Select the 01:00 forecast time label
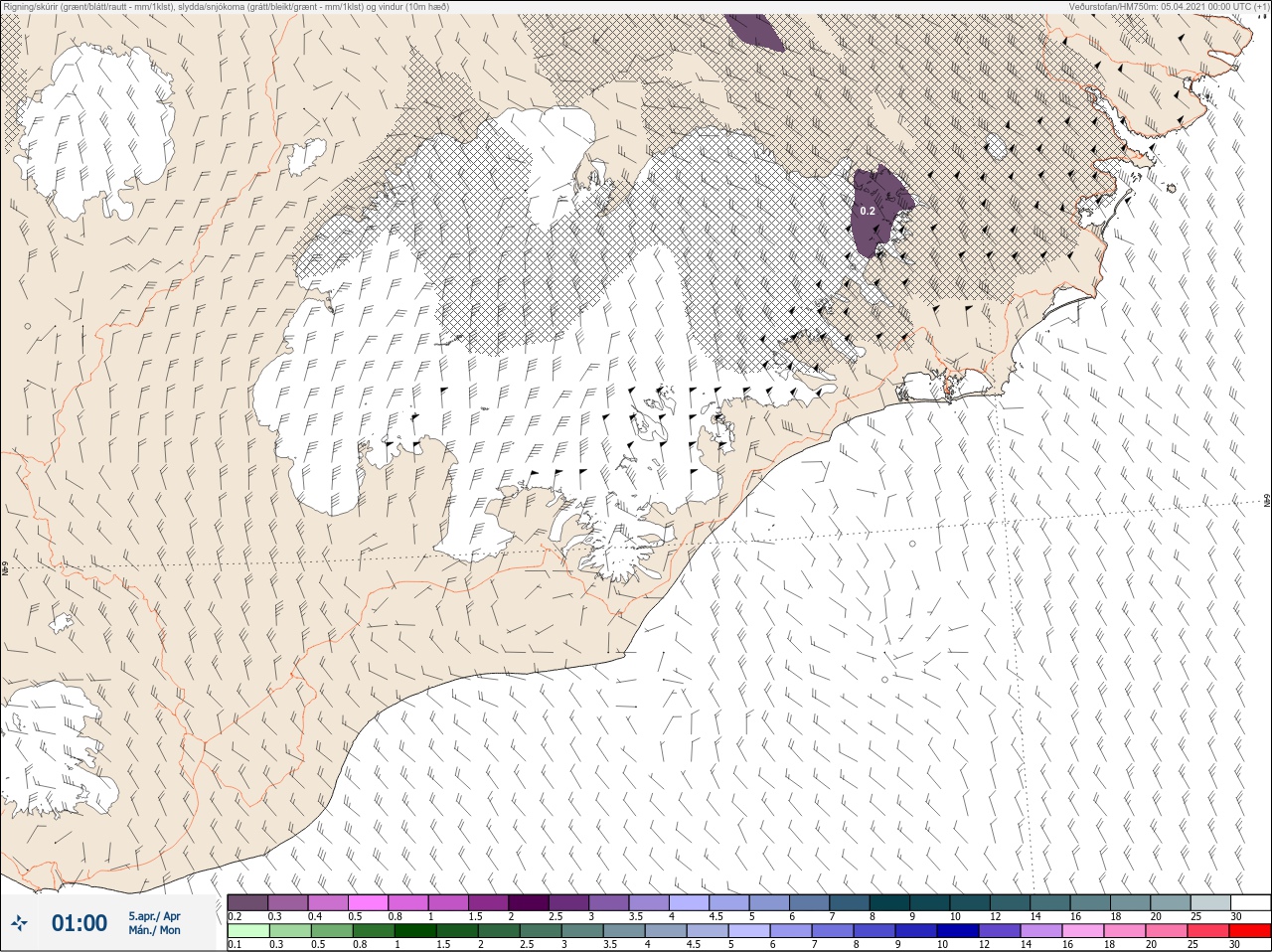 (x=79, y=923)
